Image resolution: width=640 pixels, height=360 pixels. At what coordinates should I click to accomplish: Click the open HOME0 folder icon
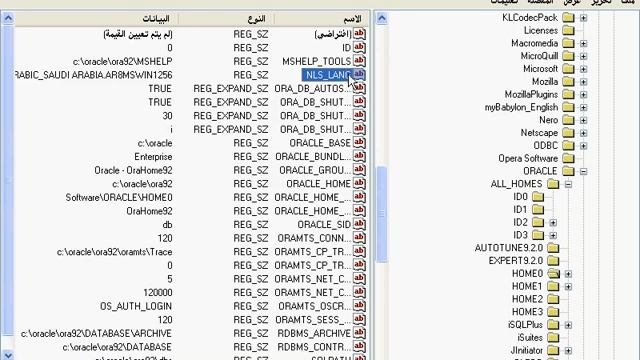553,273
